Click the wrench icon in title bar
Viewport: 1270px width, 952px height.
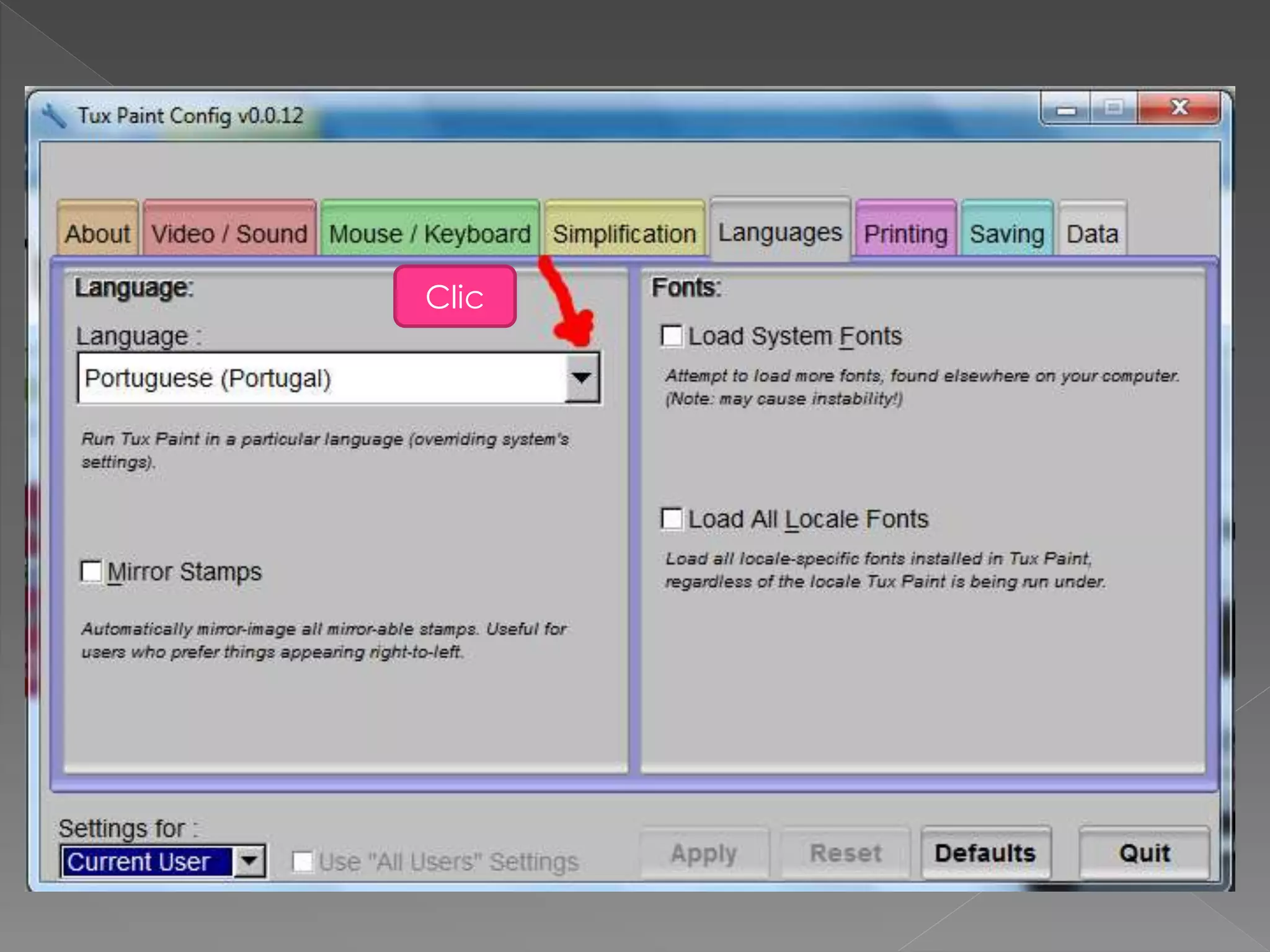tap(54, 116)
